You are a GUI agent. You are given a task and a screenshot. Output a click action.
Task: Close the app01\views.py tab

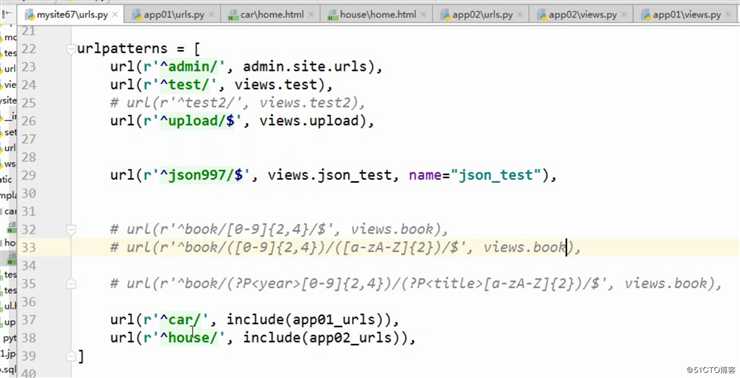click(729, 15)
